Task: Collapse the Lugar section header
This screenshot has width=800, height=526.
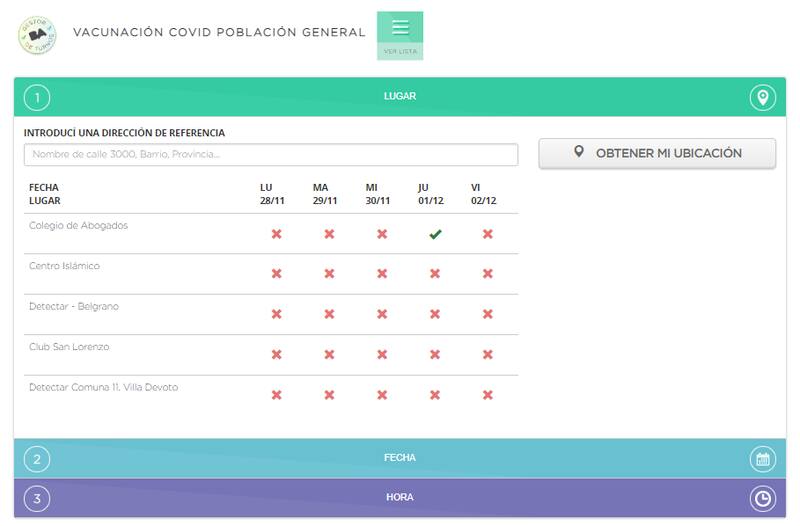Action: point(400,97)
